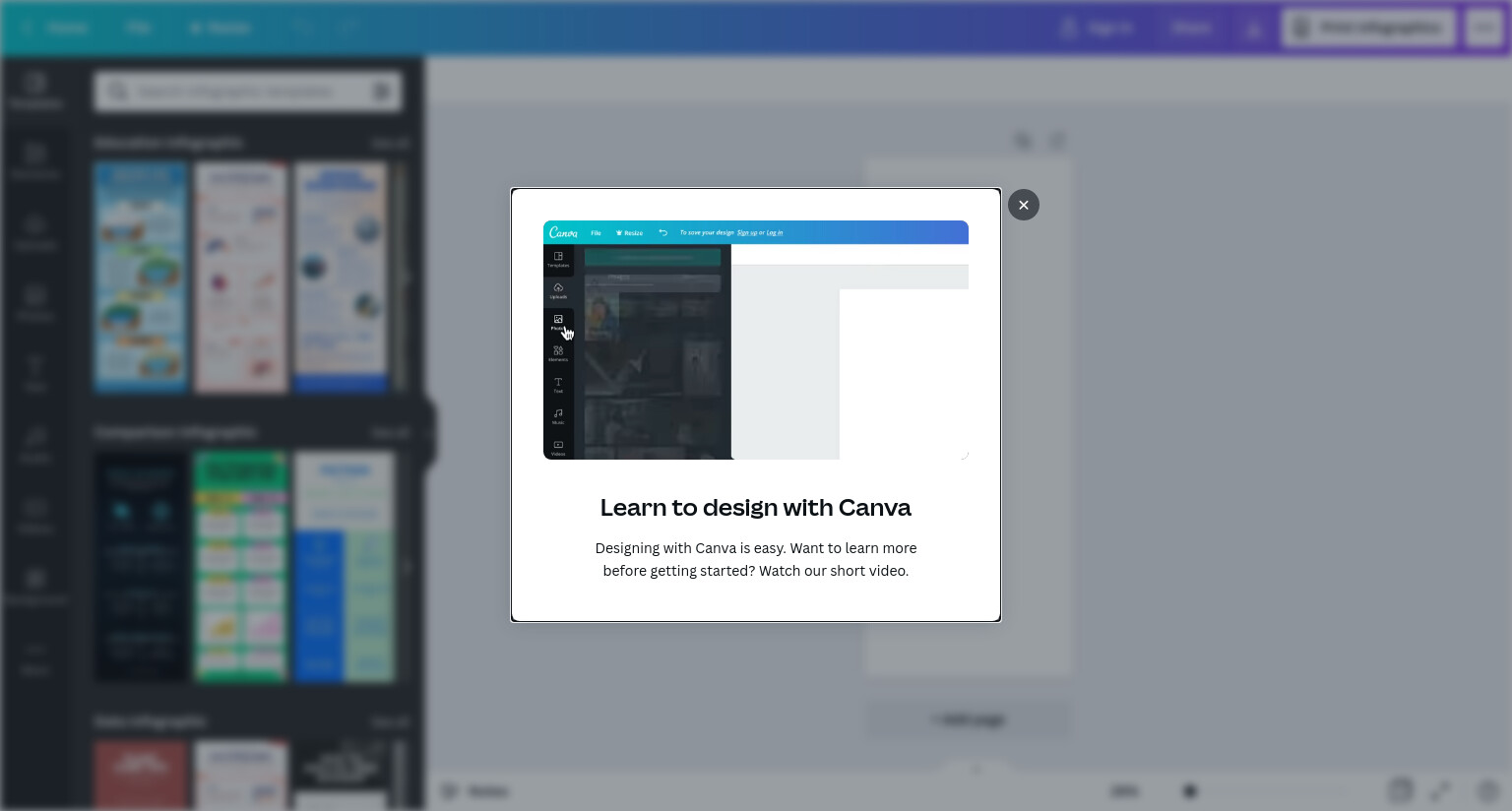1512x811 pixels.
Task: Select the Text tool in the sidebar
Action: tap(35, 374)
